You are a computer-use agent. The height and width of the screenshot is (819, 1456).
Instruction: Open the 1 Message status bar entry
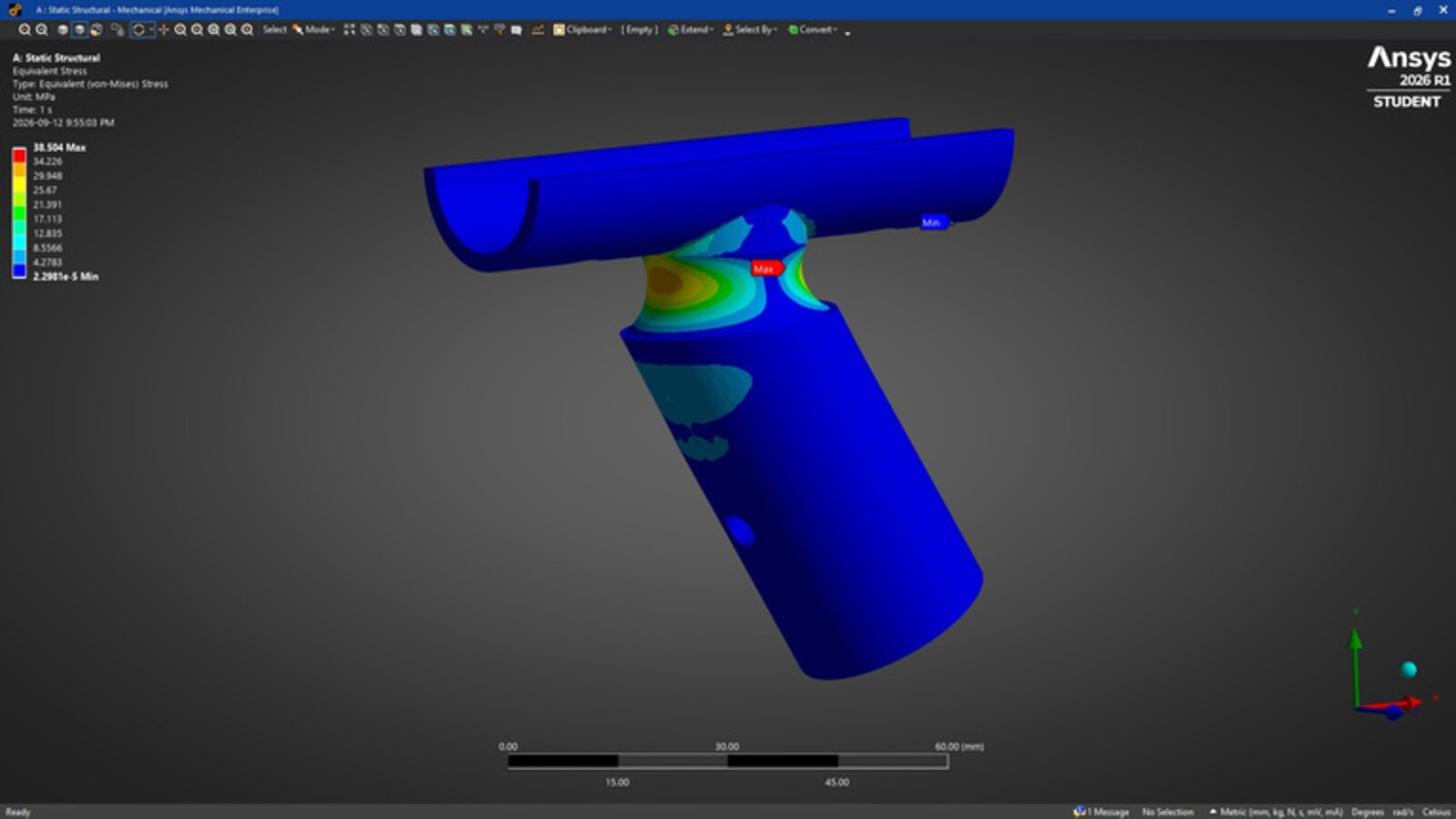click(1102, 812)
